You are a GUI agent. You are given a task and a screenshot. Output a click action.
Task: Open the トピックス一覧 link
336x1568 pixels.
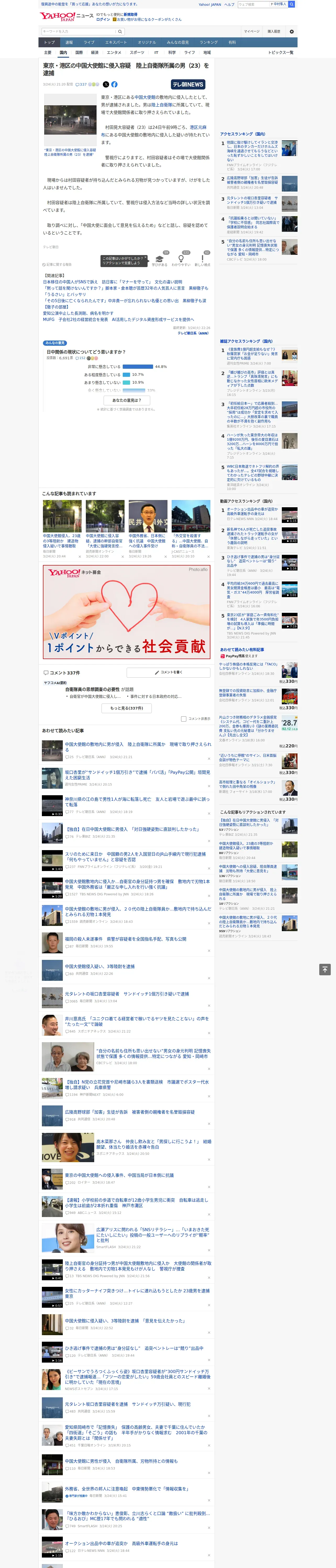point(281,52)
